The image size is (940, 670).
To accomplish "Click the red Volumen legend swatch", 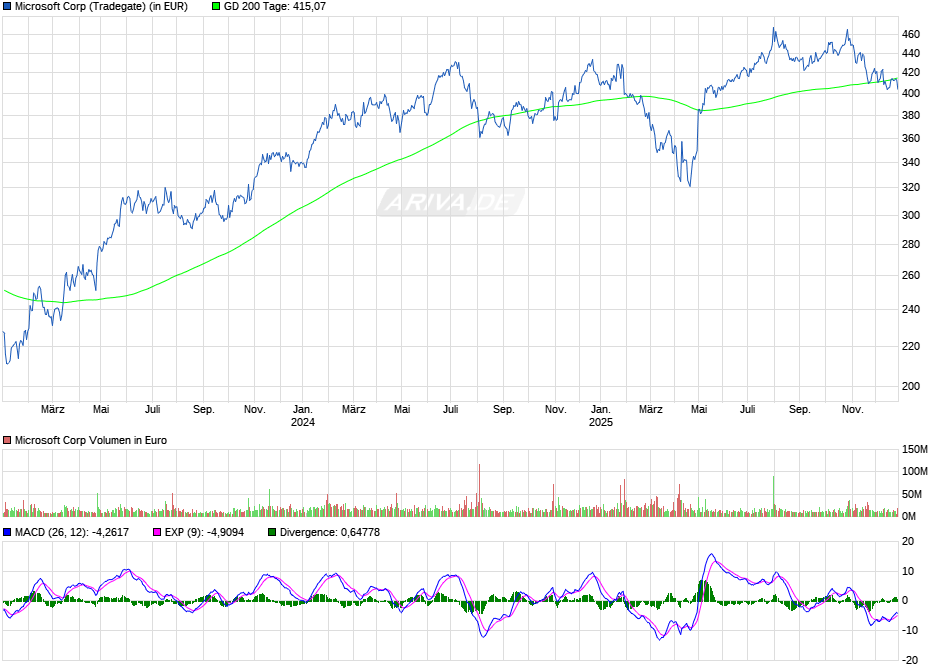I will [7, 440].
